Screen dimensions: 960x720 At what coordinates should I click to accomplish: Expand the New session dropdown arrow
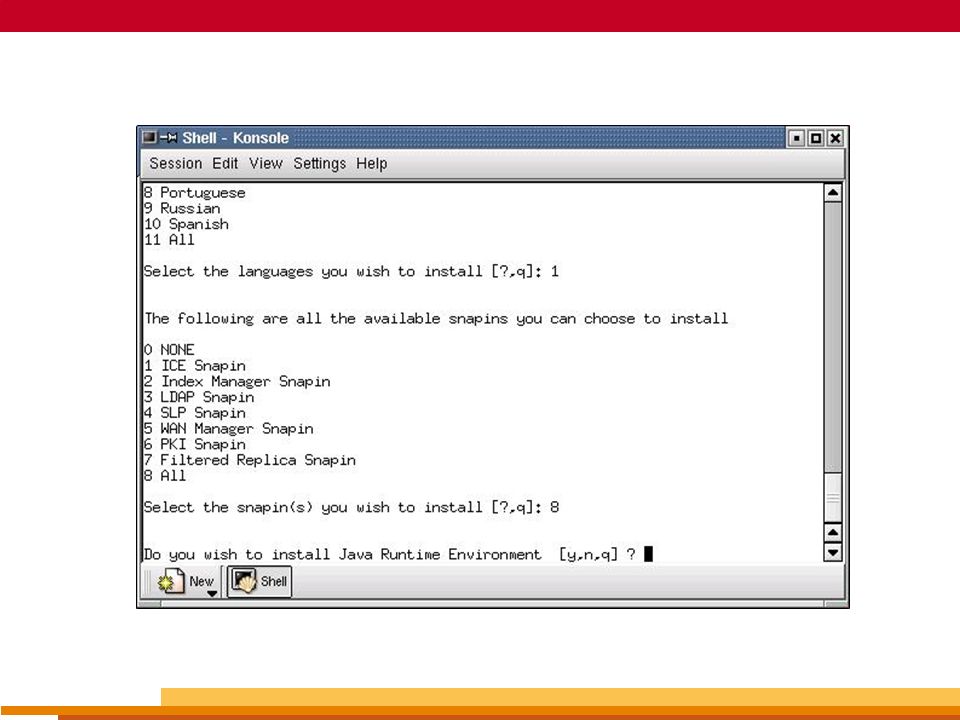coord(212,594)
